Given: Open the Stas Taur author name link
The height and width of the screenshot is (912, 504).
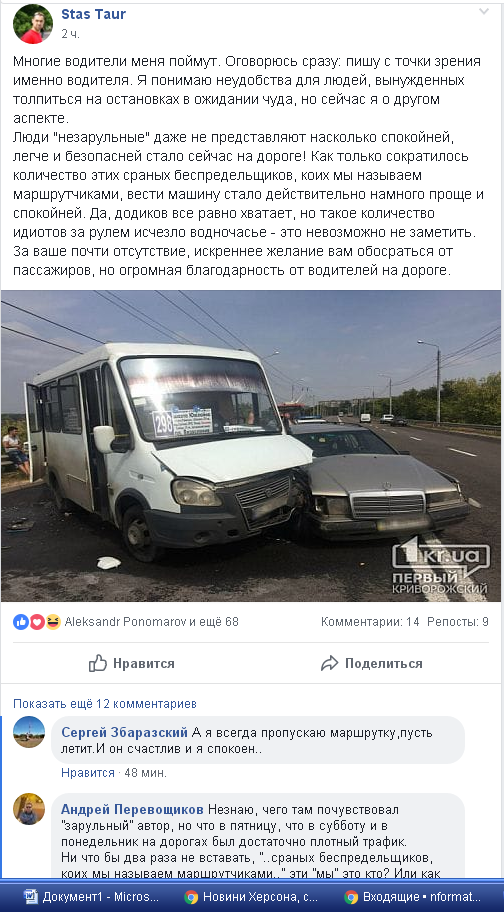Looking at the screenshot, I should [x=93, y=15].
